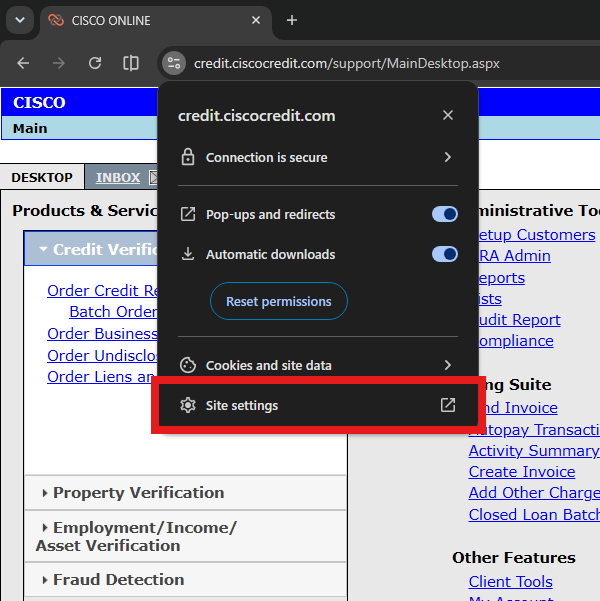600x601 pixels.
Task: Click Site settings external link icon
Action: click(447, 405)
